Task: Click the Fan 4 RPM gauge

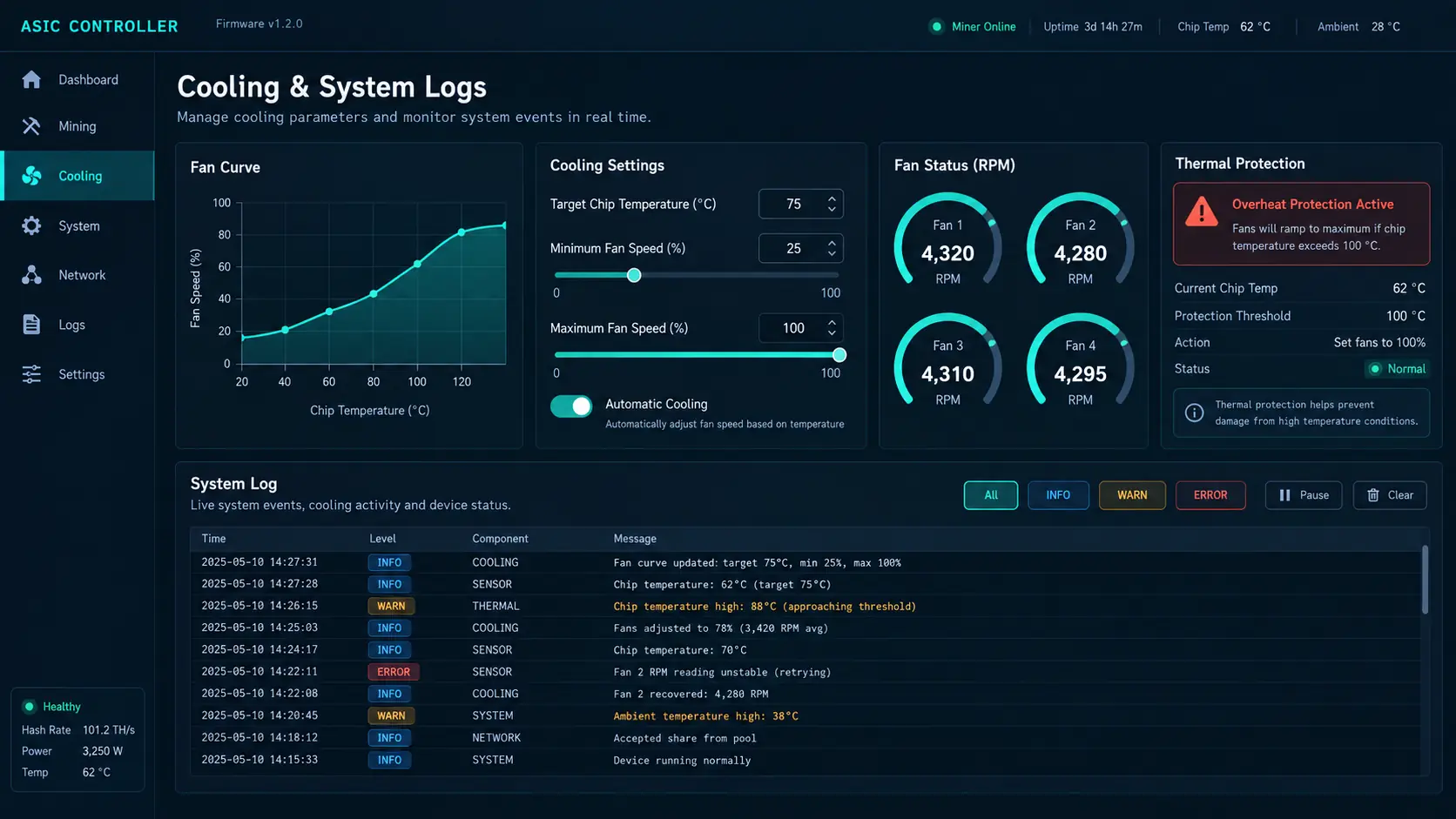Action: tap(1080, 359)
